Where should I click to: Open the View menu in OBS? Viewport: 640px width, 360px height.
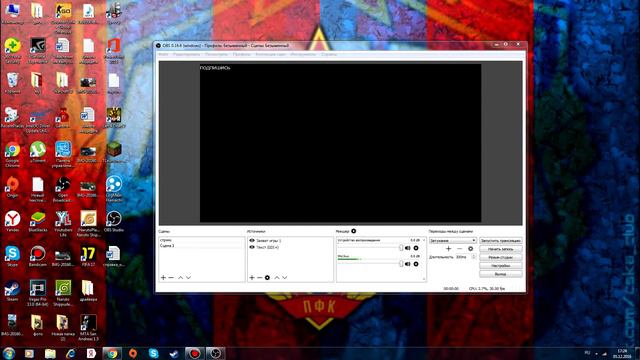click(x=216, y=54)
